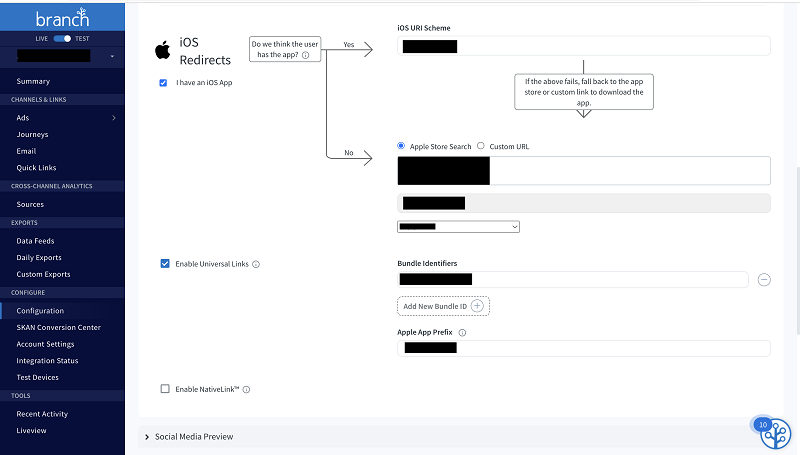This screenshot has width=800, height=455.
Task: Open SKAN Conversion Center
Action: tap(59, 327)
